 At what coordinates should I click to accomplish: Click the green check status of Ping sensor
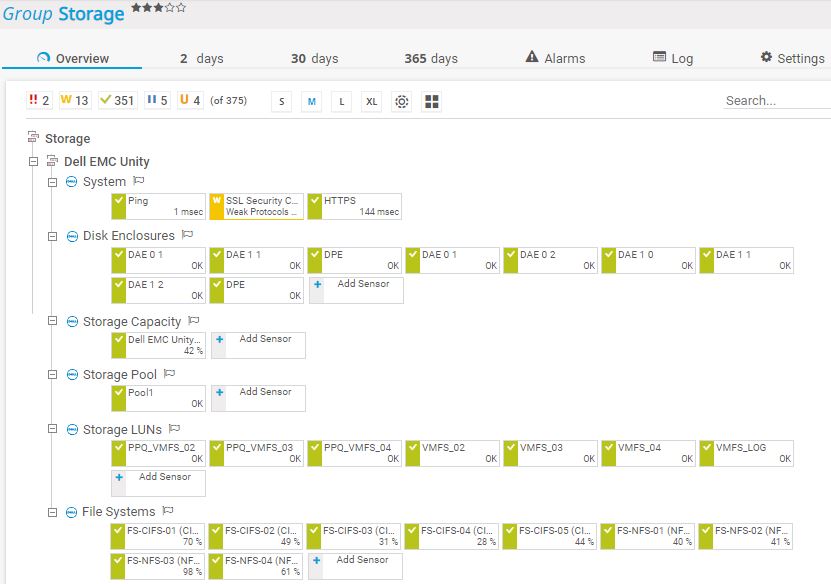pos(119,206)
